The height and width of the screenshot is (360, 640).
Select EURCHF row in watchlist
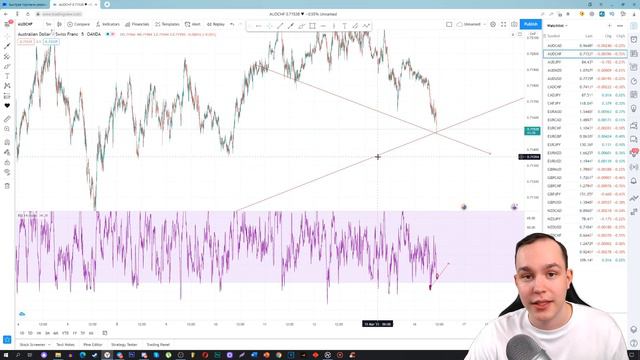pos(585,128)
